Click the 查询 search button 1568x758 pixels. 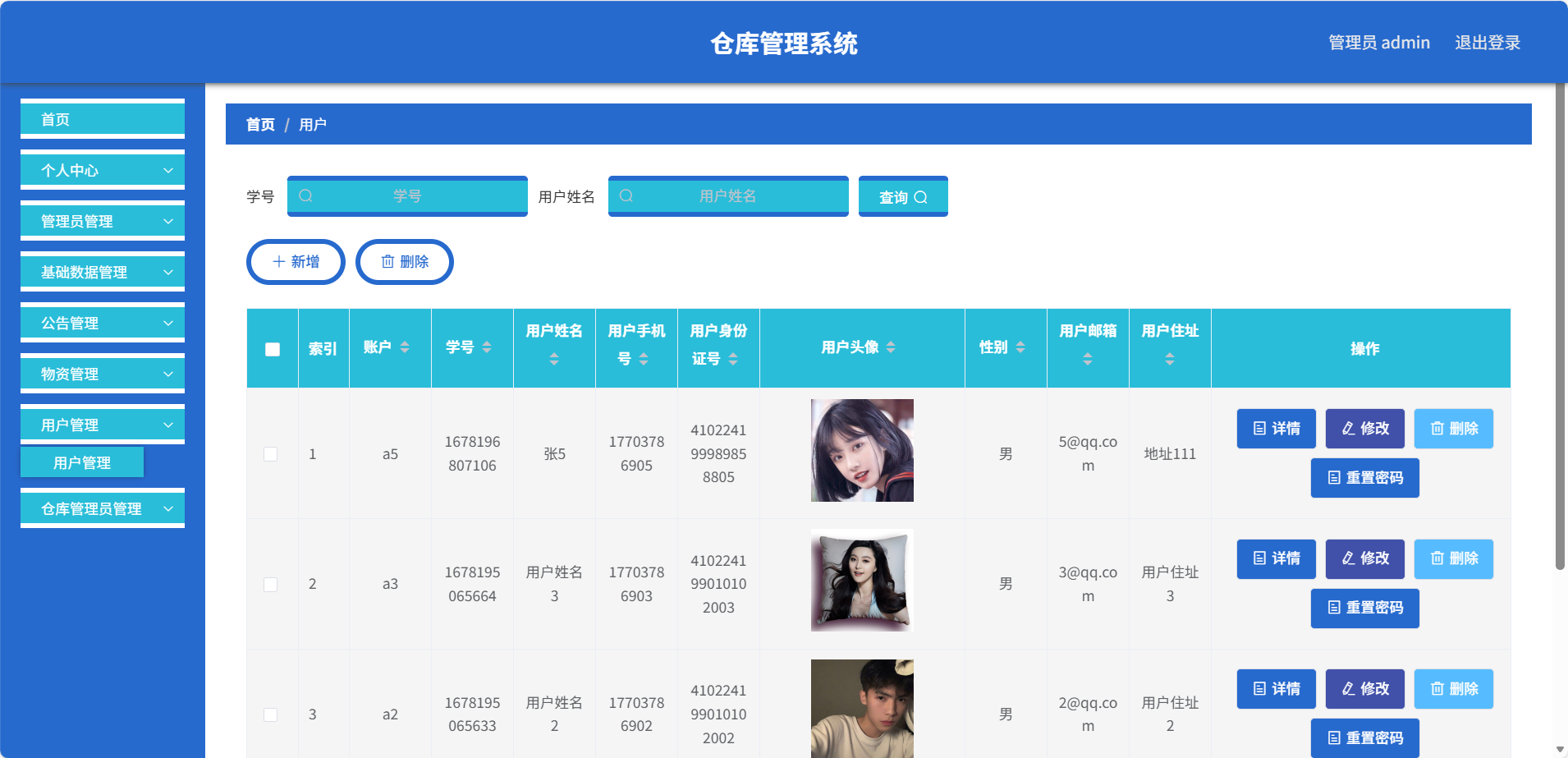[903, 196]
